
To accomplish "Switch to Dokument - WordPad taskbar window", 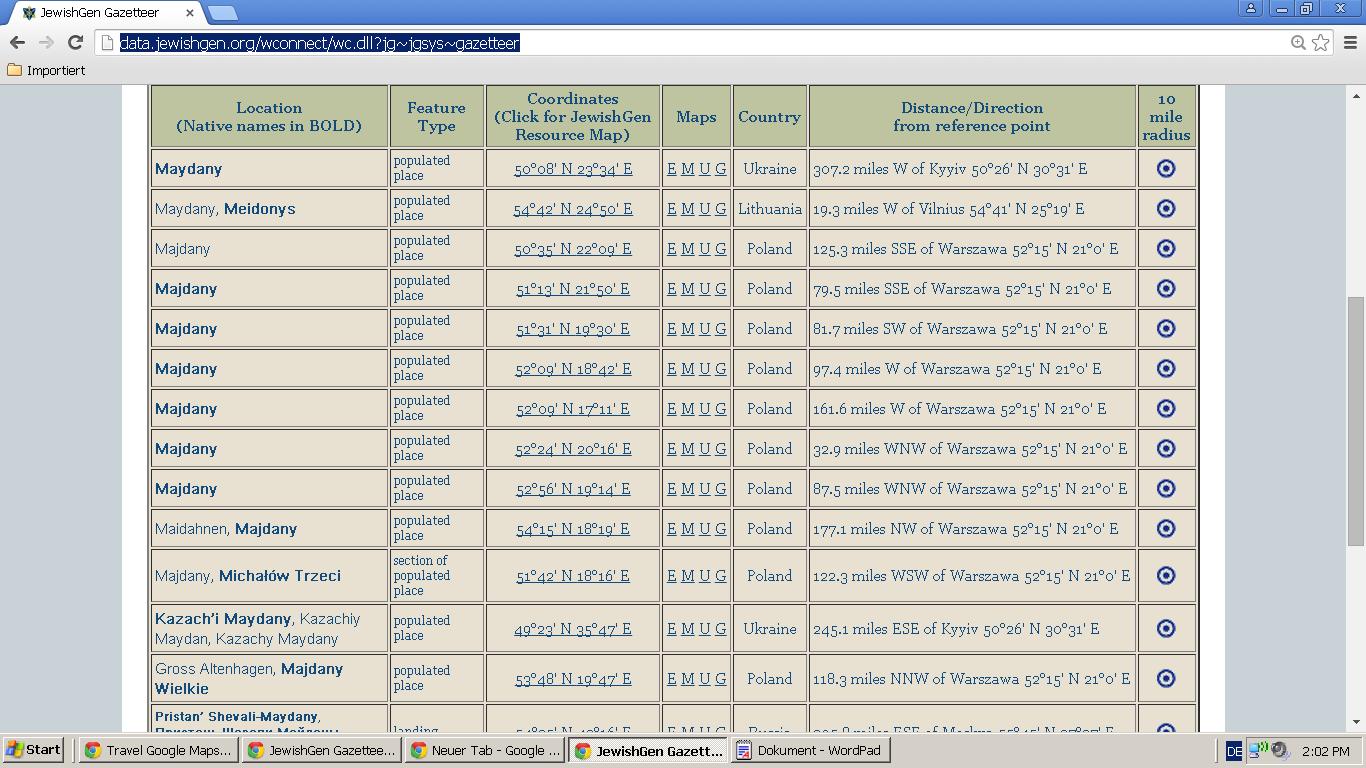I will (810, 750).
